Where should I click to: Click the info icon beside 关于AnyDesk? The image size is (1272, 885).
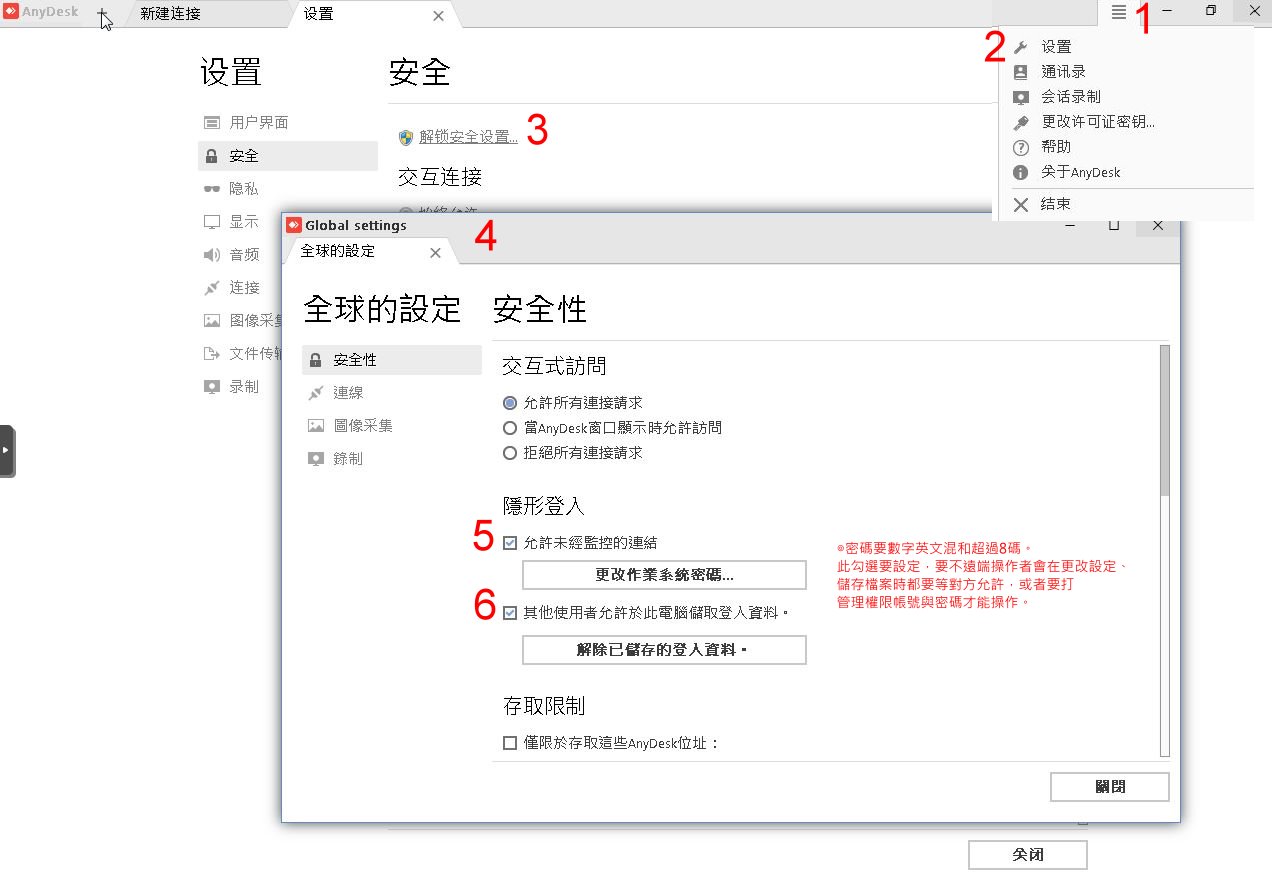pos(1021,172)
